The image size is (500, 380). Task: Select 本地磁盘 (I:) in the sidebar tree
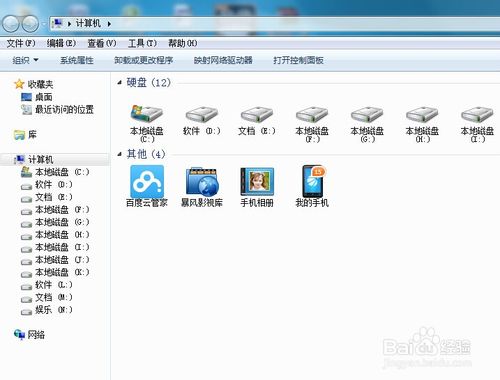[x=55, y=247]
